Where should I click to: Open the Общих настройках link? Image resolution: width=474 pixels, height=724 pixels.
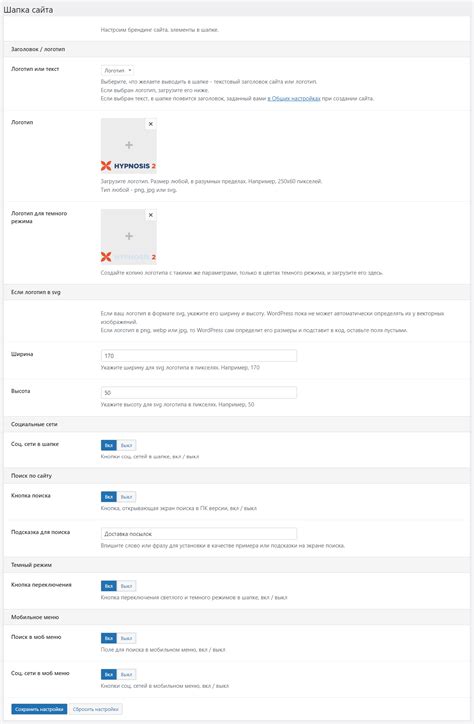coord(294,98)
